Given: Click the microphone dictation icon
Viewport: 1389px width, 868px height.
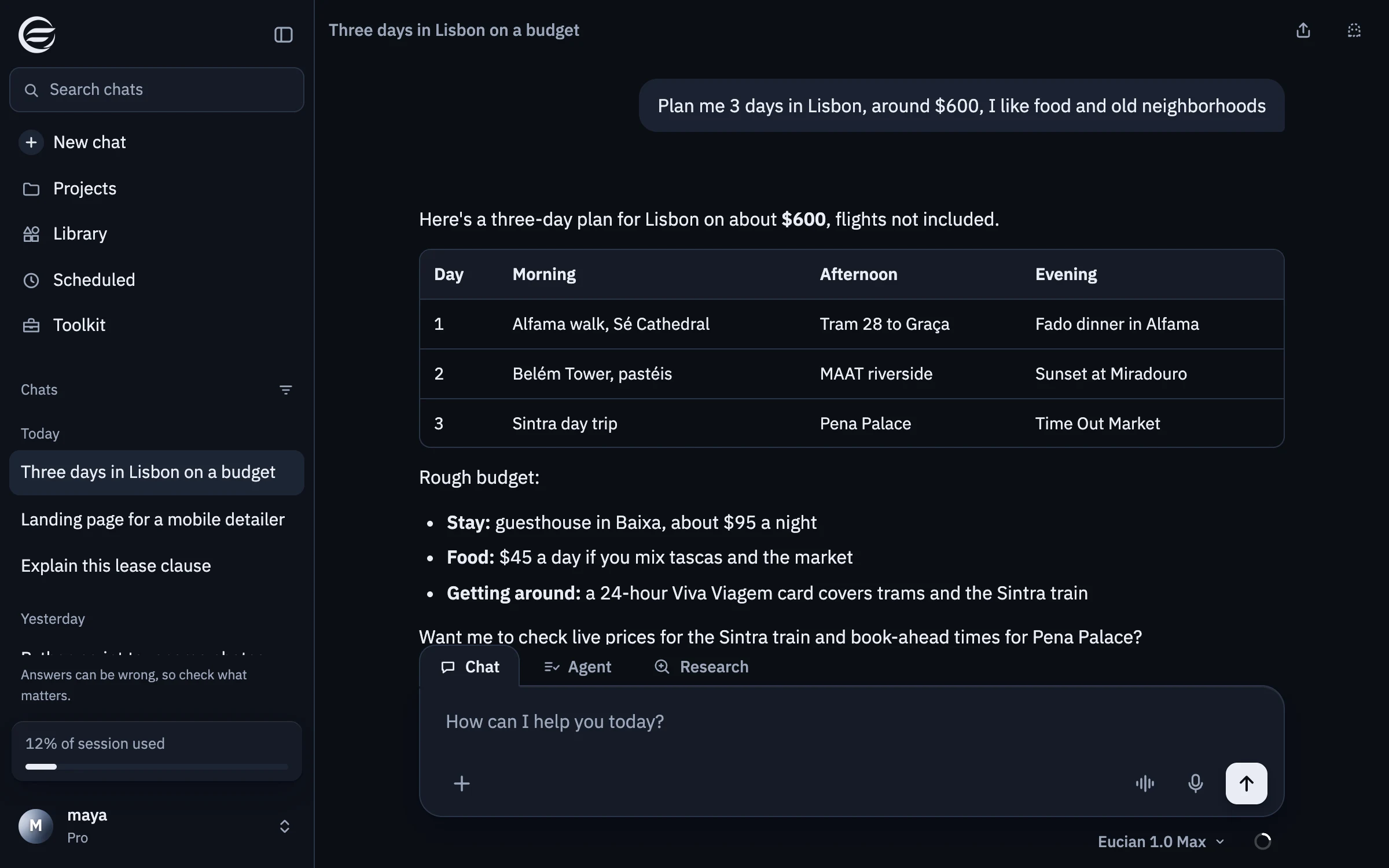Looking at the screenshot, I should [1195, 784].
